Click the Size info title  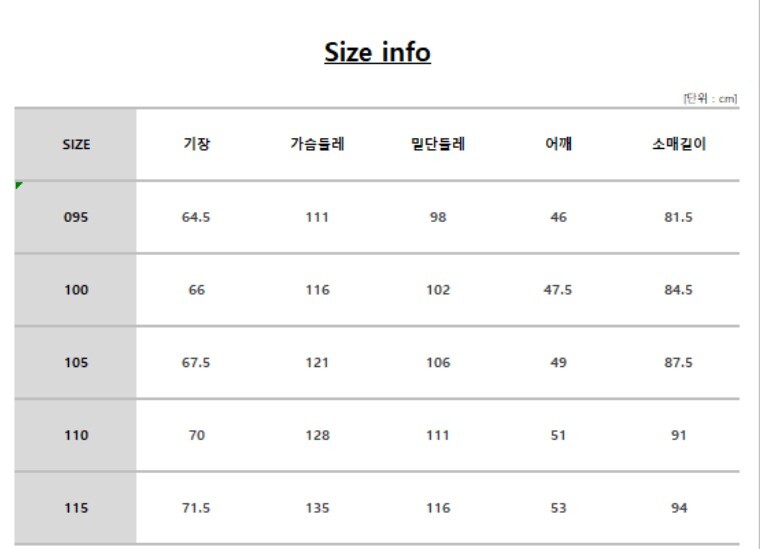377,52
